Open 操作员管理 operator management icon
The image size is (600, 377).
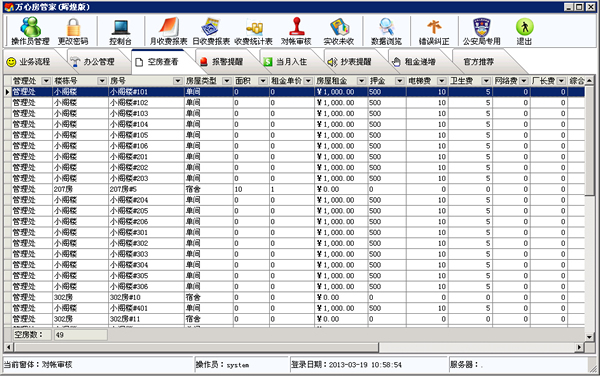(x=30, y=31)
